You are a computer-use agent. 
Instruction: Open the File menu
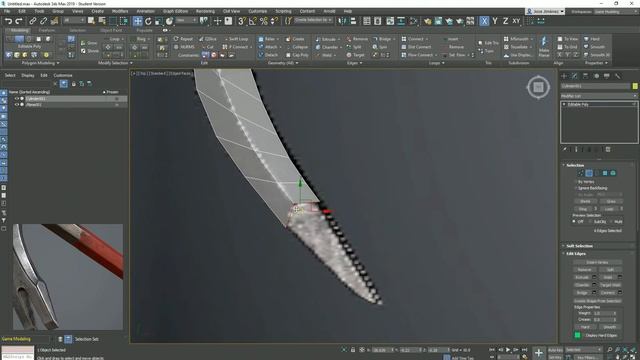(7, 11)
